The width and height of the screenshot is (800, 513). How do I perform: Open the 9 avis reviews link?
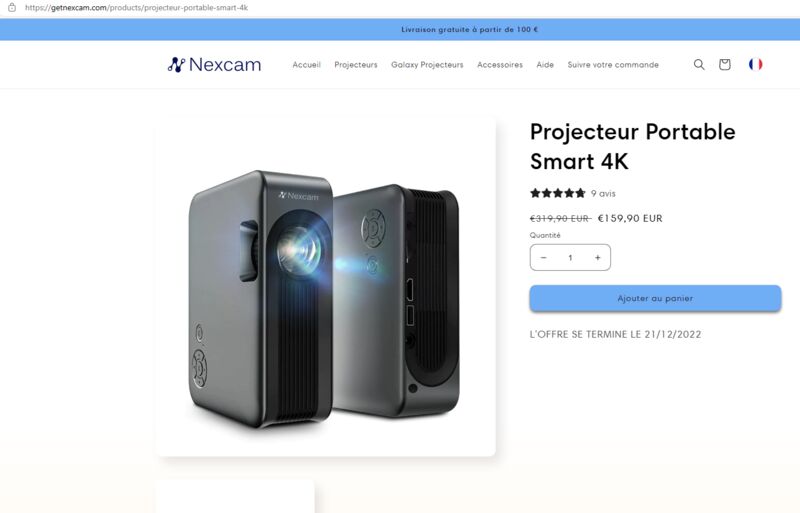(x=603, y=193)
